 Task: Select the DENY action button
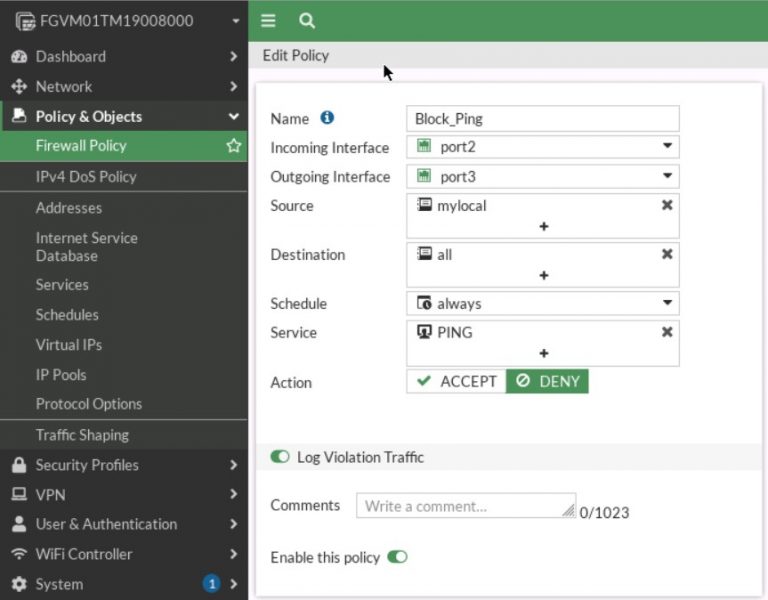[547, 381]
